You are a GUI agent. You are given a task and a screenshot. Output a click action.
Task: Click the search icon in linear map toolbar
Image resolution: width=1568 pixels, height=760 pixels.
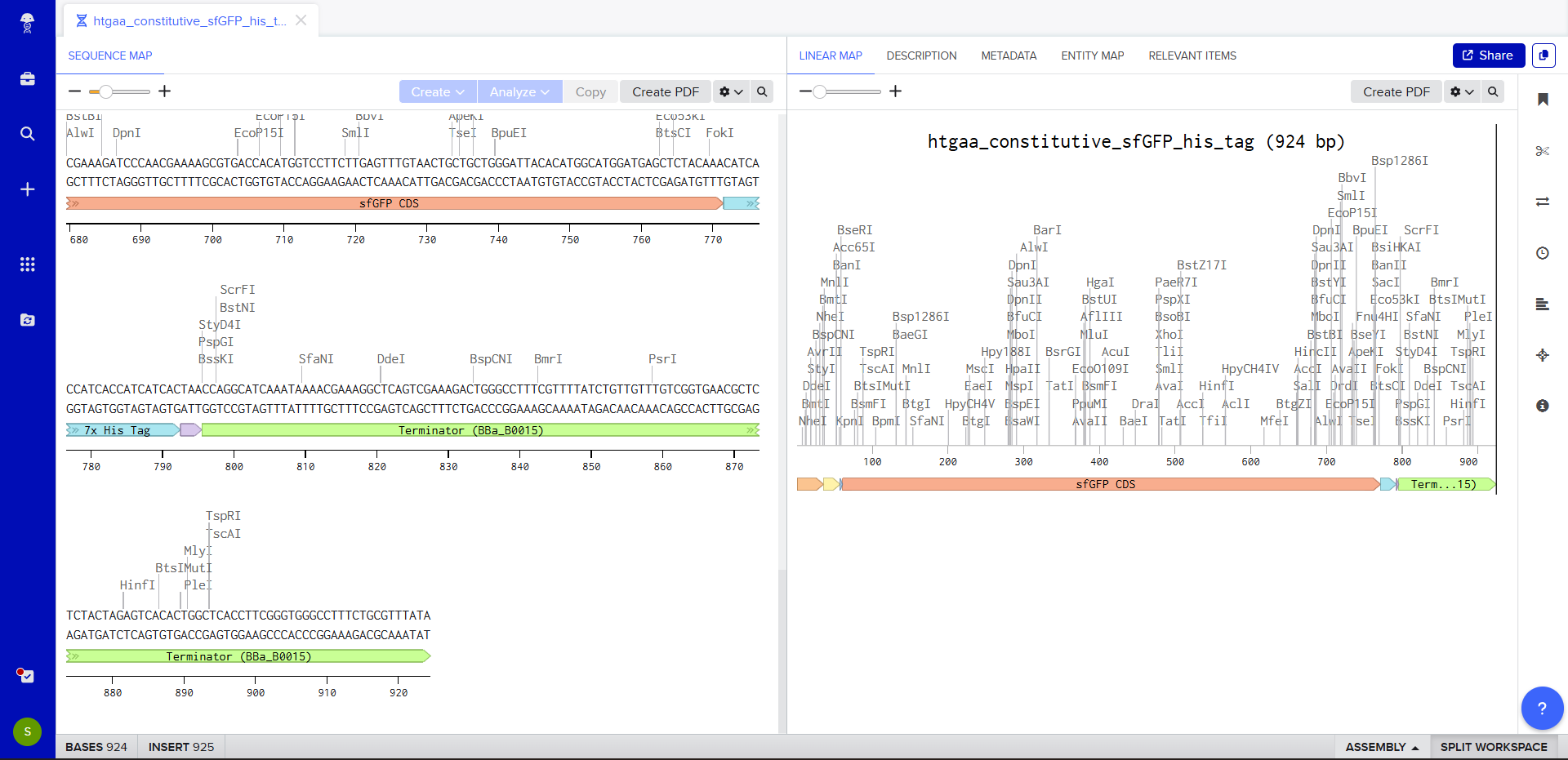(x=1493, y=91)
